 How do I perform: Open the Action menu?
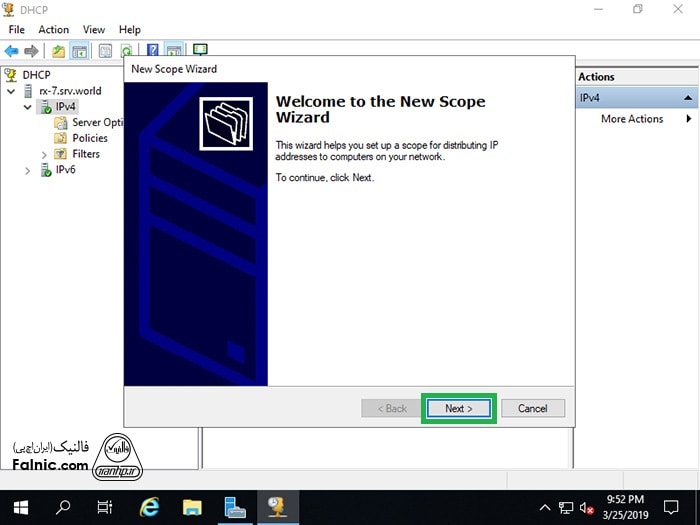[53, 30]
